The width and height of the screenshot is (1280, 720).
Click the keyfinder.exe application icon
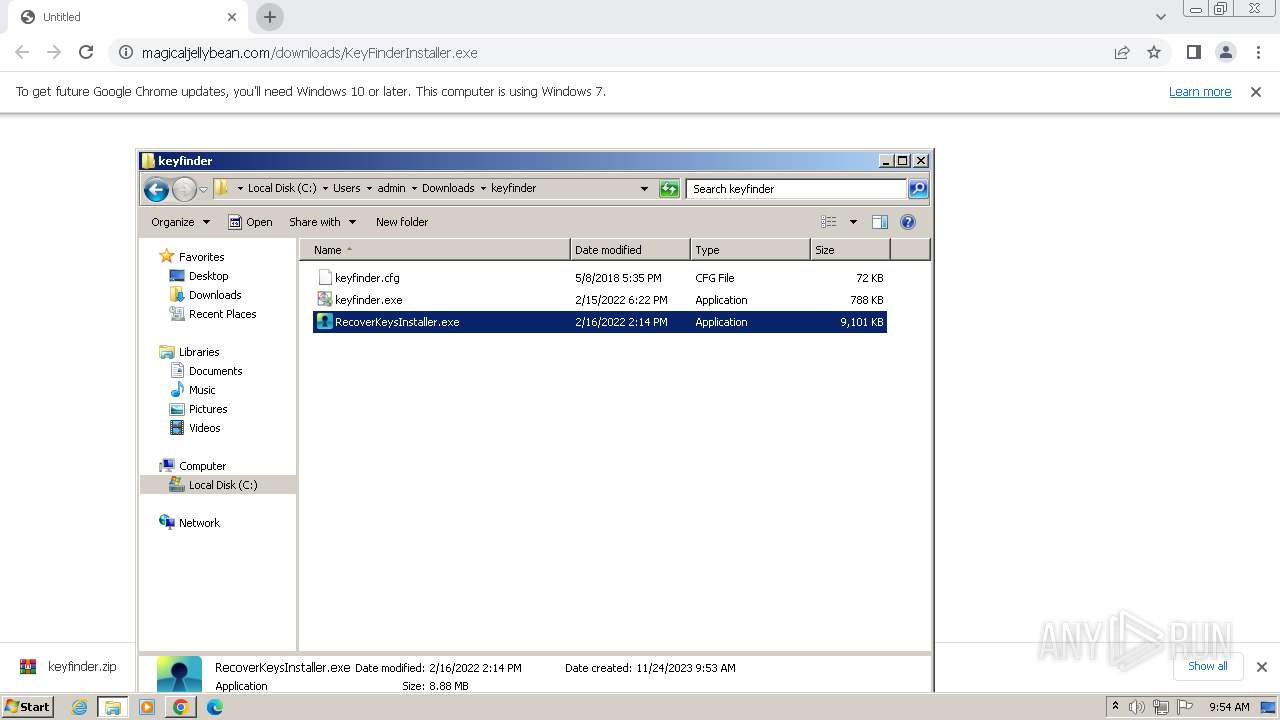point(324,300)
